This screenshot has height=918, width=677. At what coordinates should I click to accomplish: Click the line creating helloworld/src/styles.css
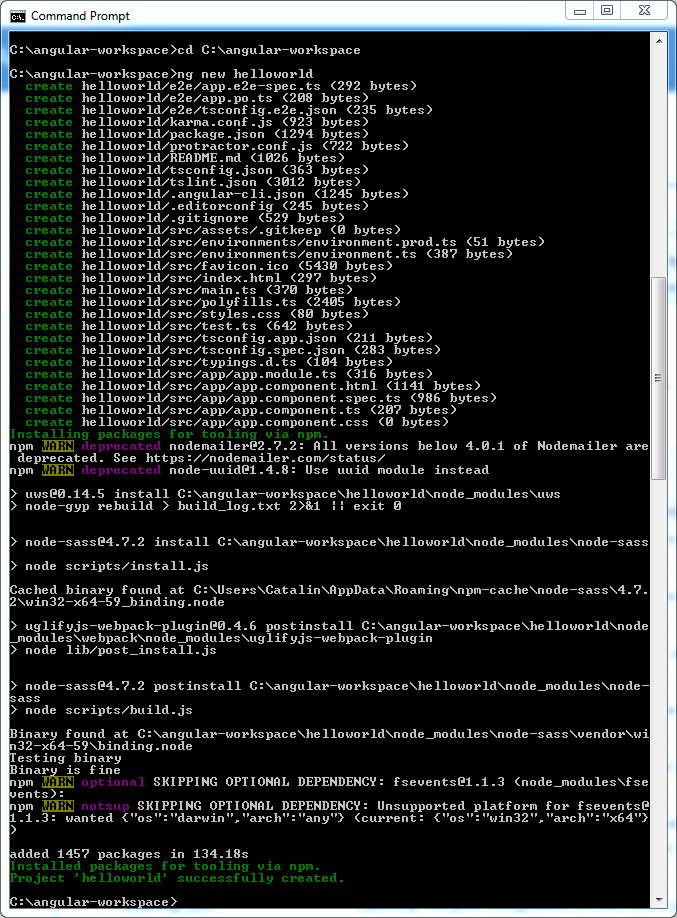[x=197, y=314]
